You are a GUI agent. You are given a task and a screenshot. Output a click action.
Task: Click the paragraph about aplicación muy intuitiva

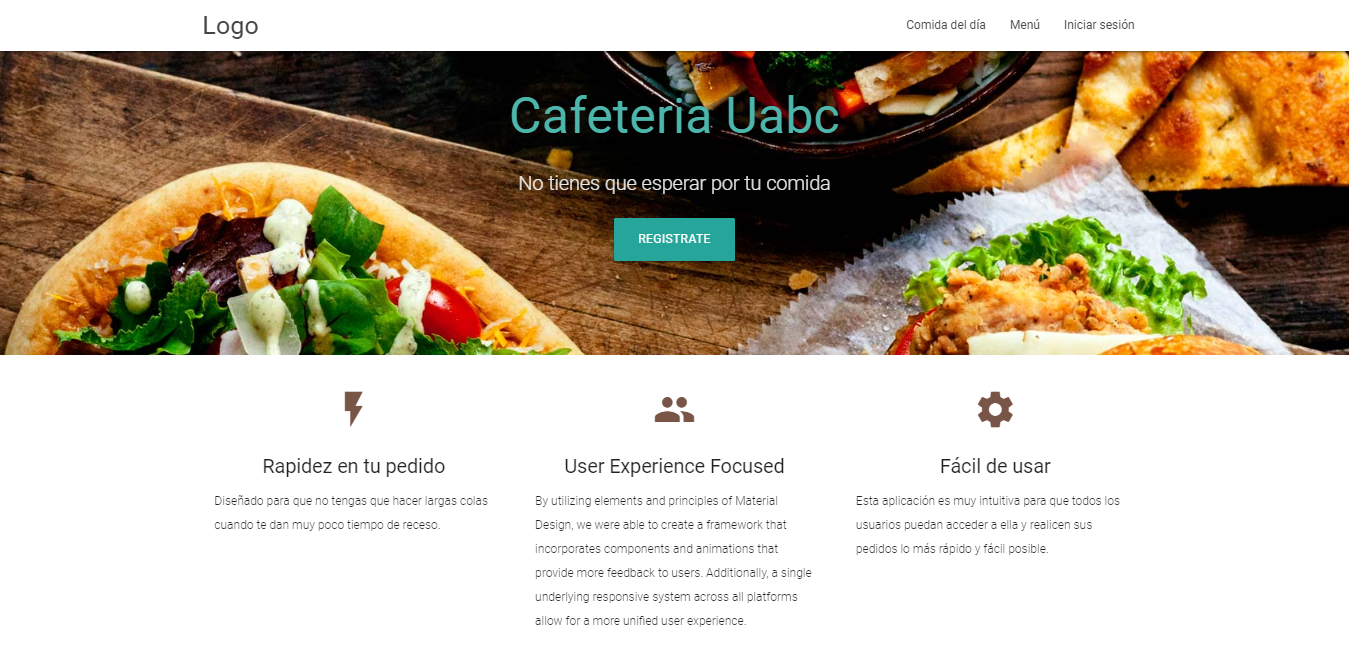[x=990, y=525]
